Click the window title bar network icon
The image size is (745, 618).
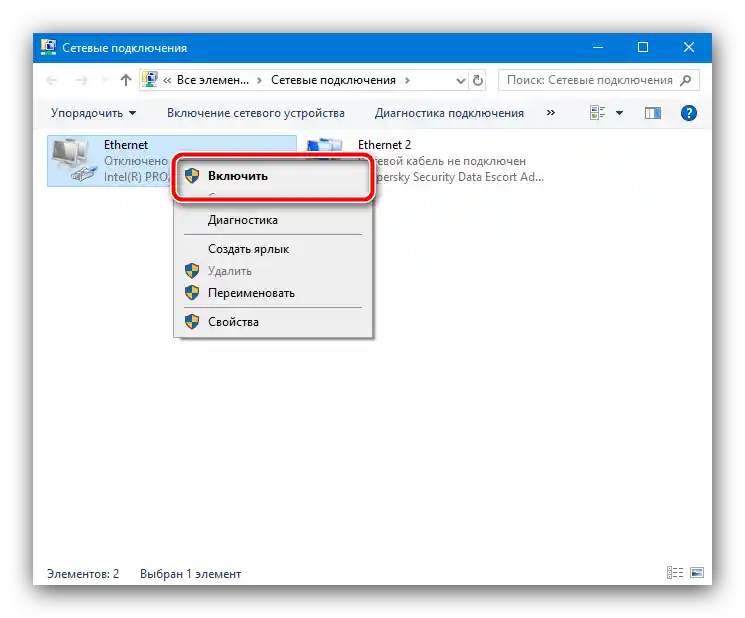click(48, 48)
